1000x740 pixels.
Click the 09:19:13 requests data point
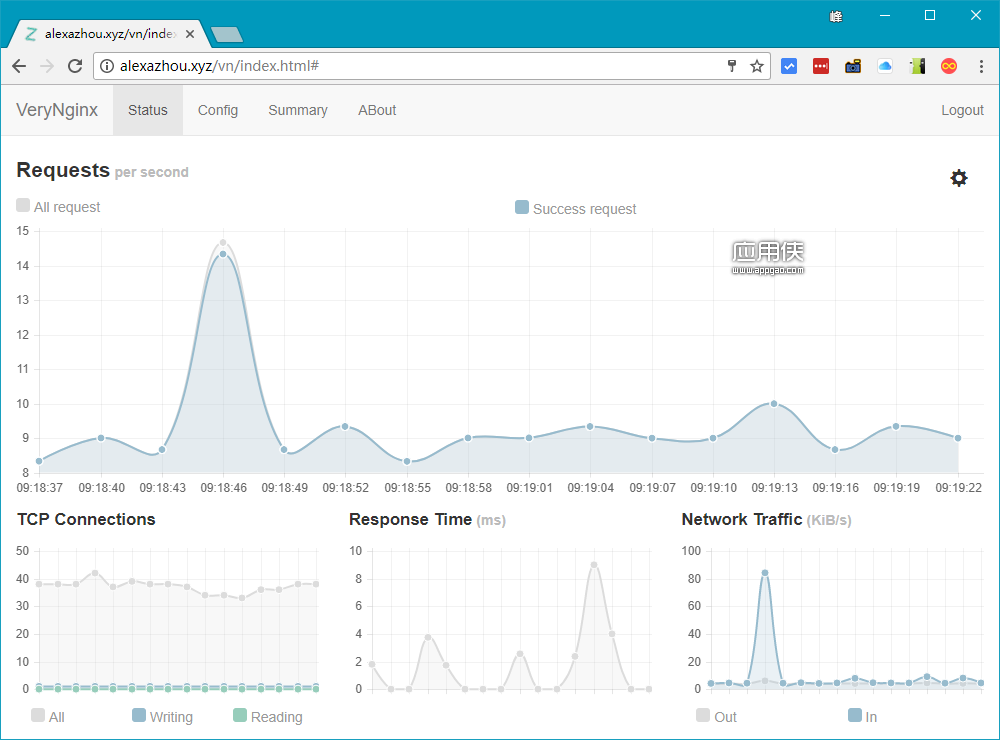tap(774, 403)
